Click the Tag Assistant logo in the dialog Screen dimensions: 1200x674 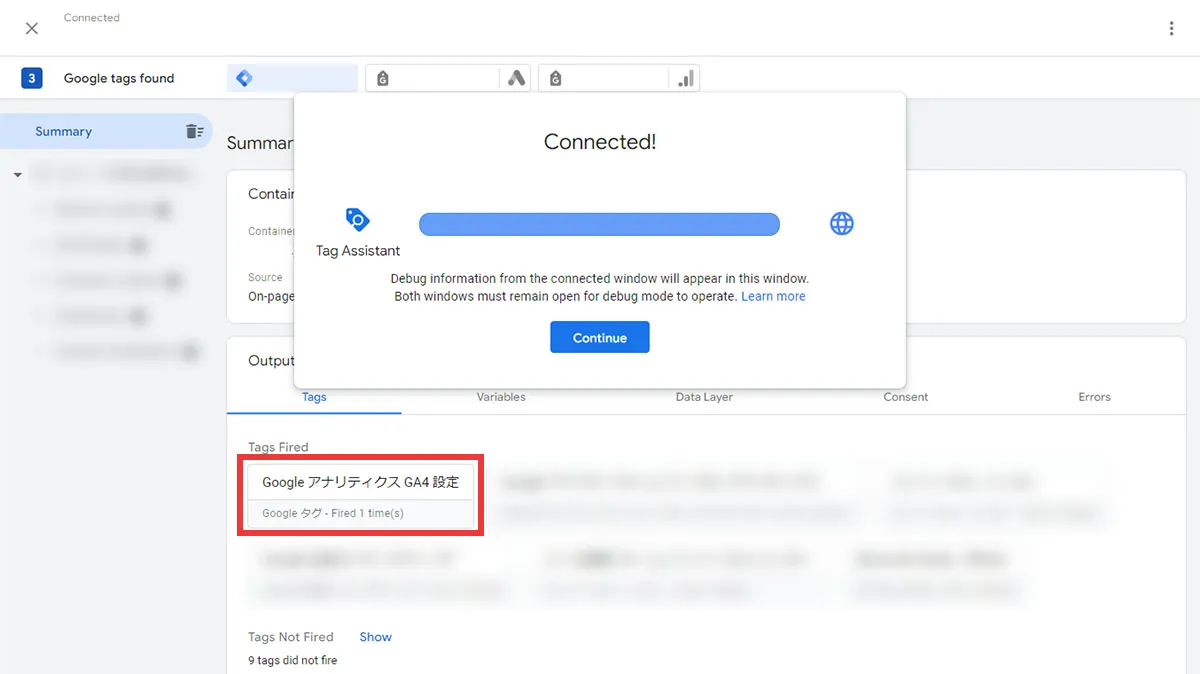click(x=357, y=220)
